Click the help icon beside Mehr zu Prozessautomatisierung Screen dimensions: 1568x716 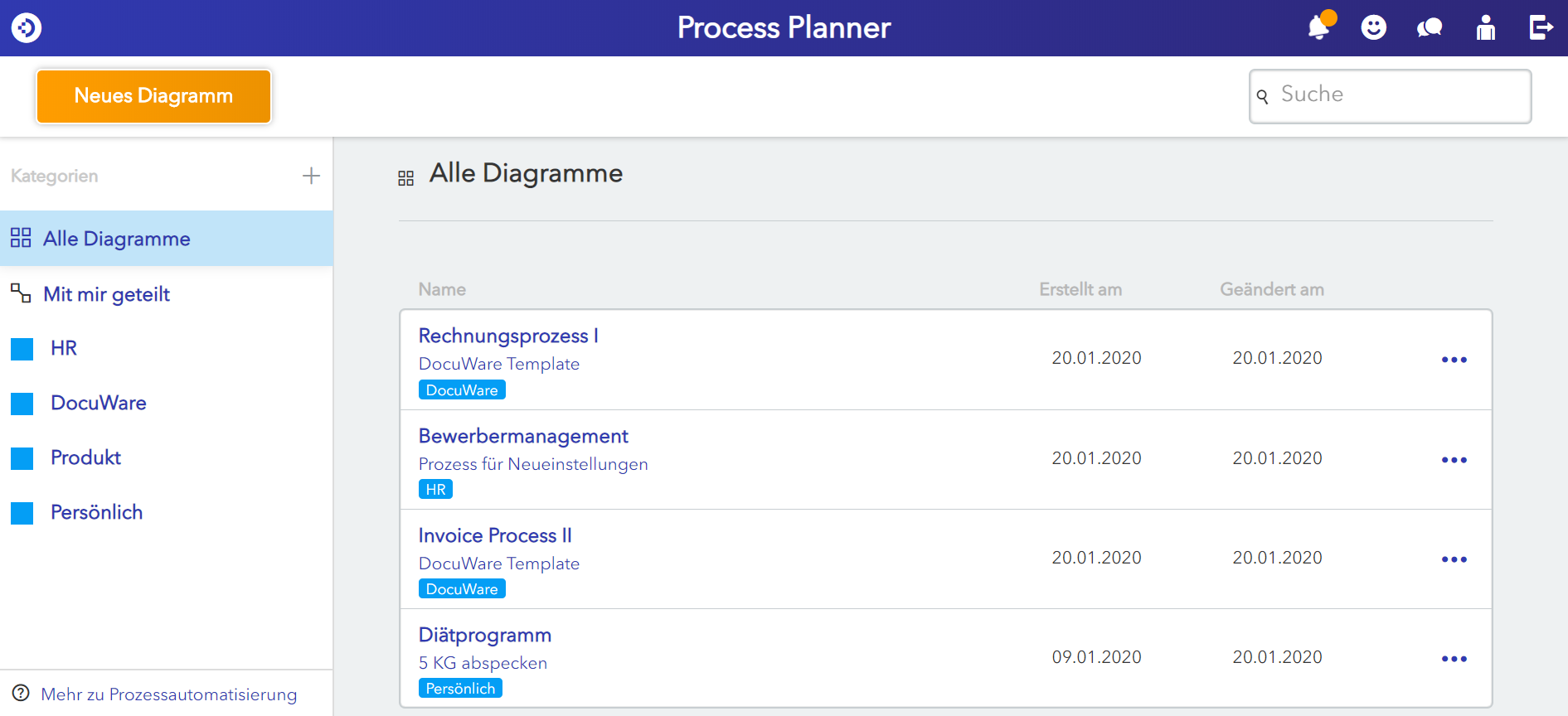point(21,694)
